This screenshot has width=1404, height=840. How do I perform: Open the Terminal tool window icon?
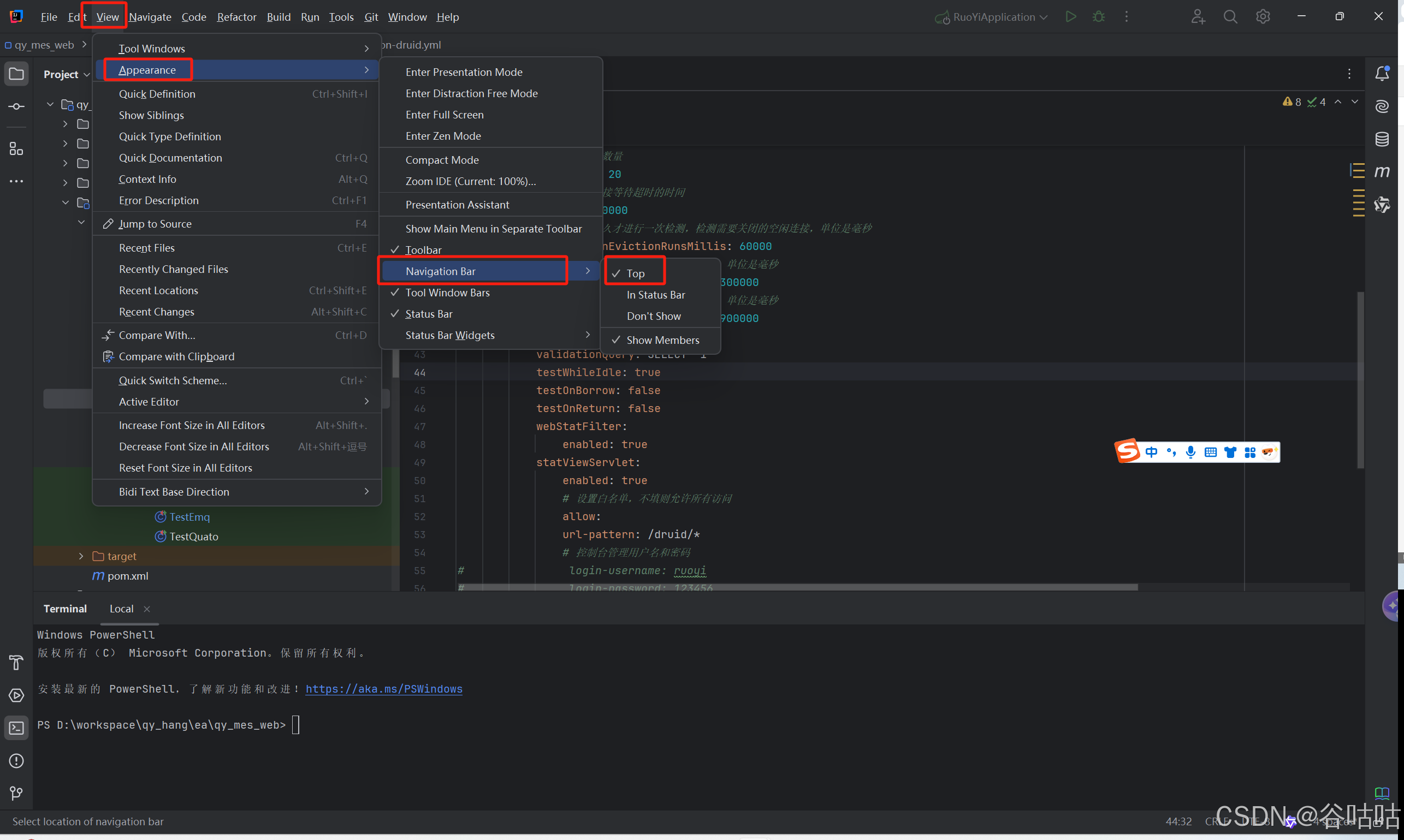click(x=16, y=728)
